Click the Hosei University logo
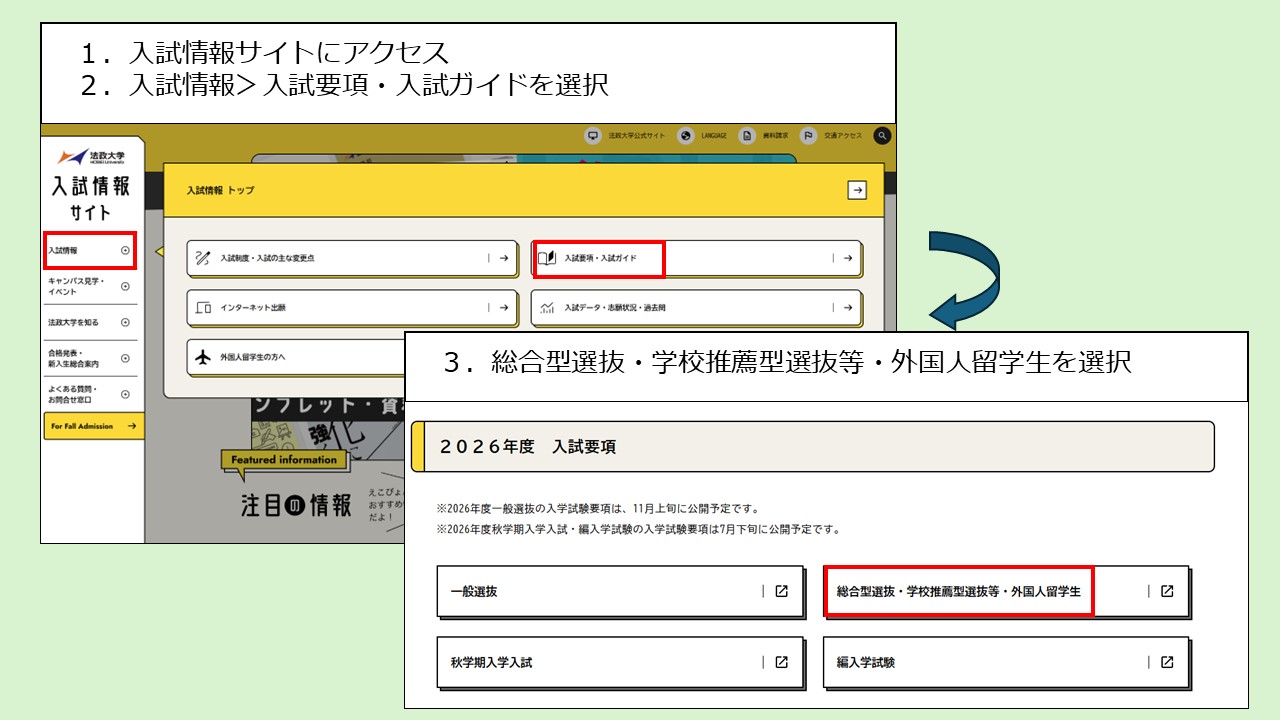1280x720 pixels. tap(91, 157)
